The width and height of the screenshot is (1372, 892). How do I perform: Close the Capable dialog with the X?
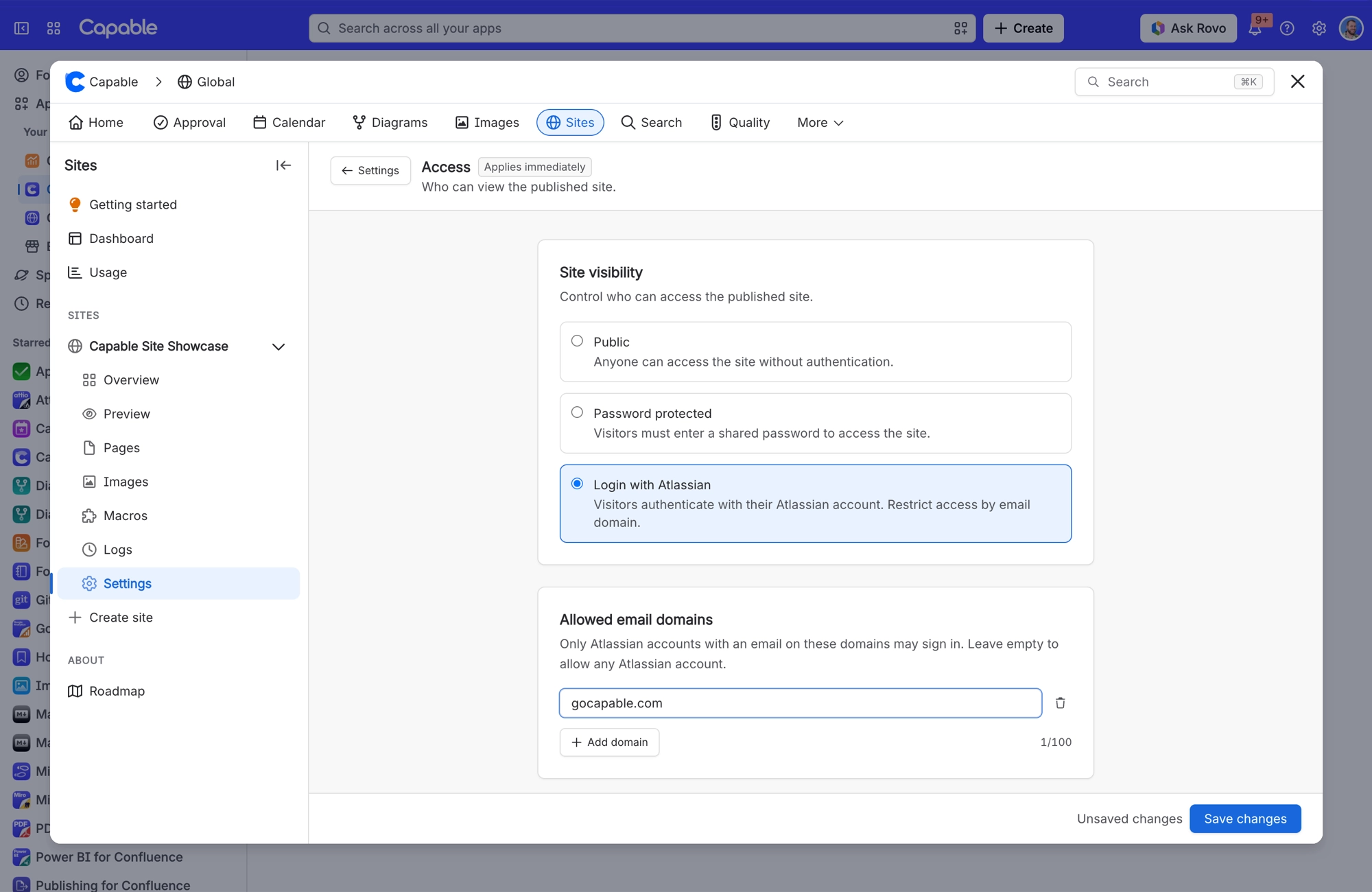[1297, 82]
